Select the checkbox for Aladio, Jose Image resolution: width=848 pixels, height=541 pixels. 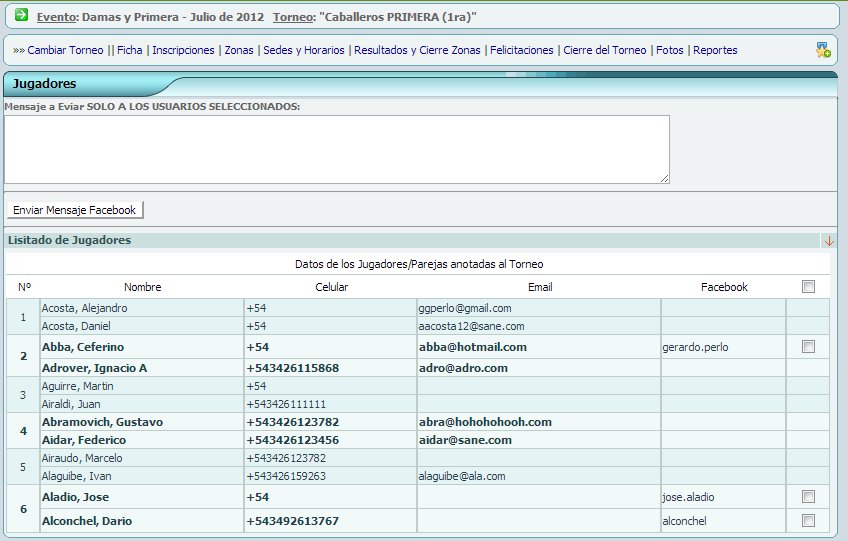click(808, 497)
